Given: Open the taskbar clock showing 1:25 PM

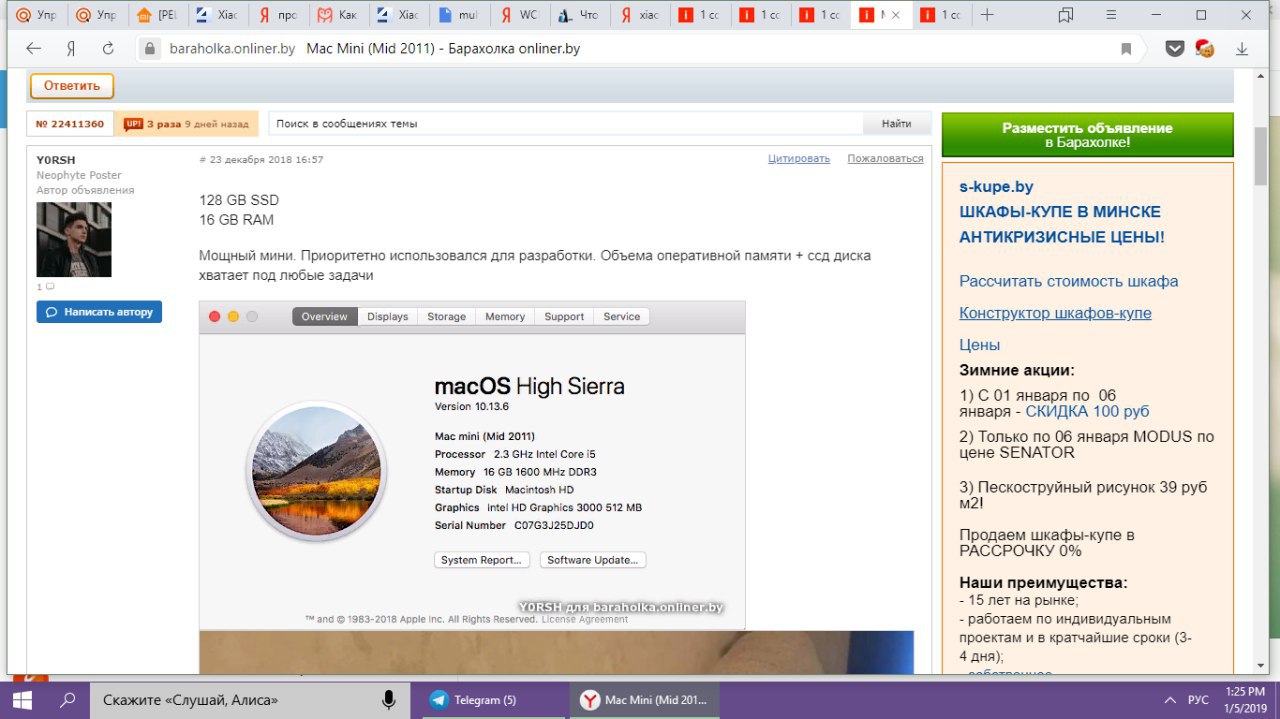Looking at the screenshot, I should coord(1245,700).
